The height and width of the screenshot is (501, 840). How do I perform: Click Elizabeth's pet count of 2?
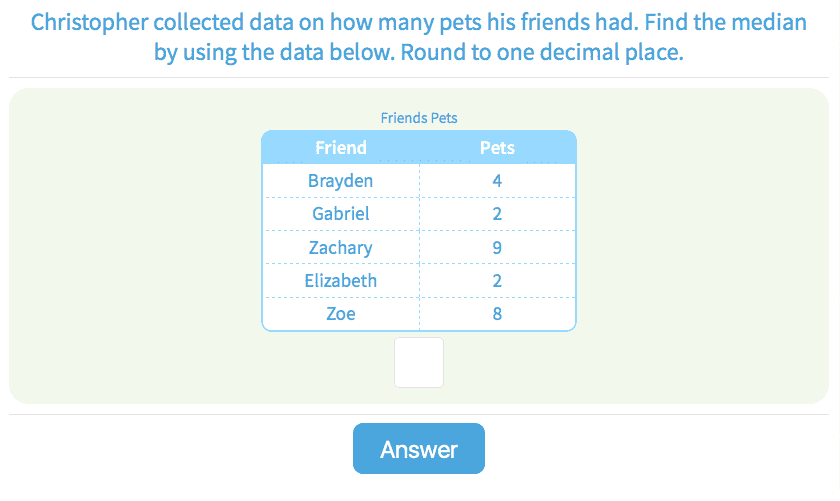[x=497, y=280]
